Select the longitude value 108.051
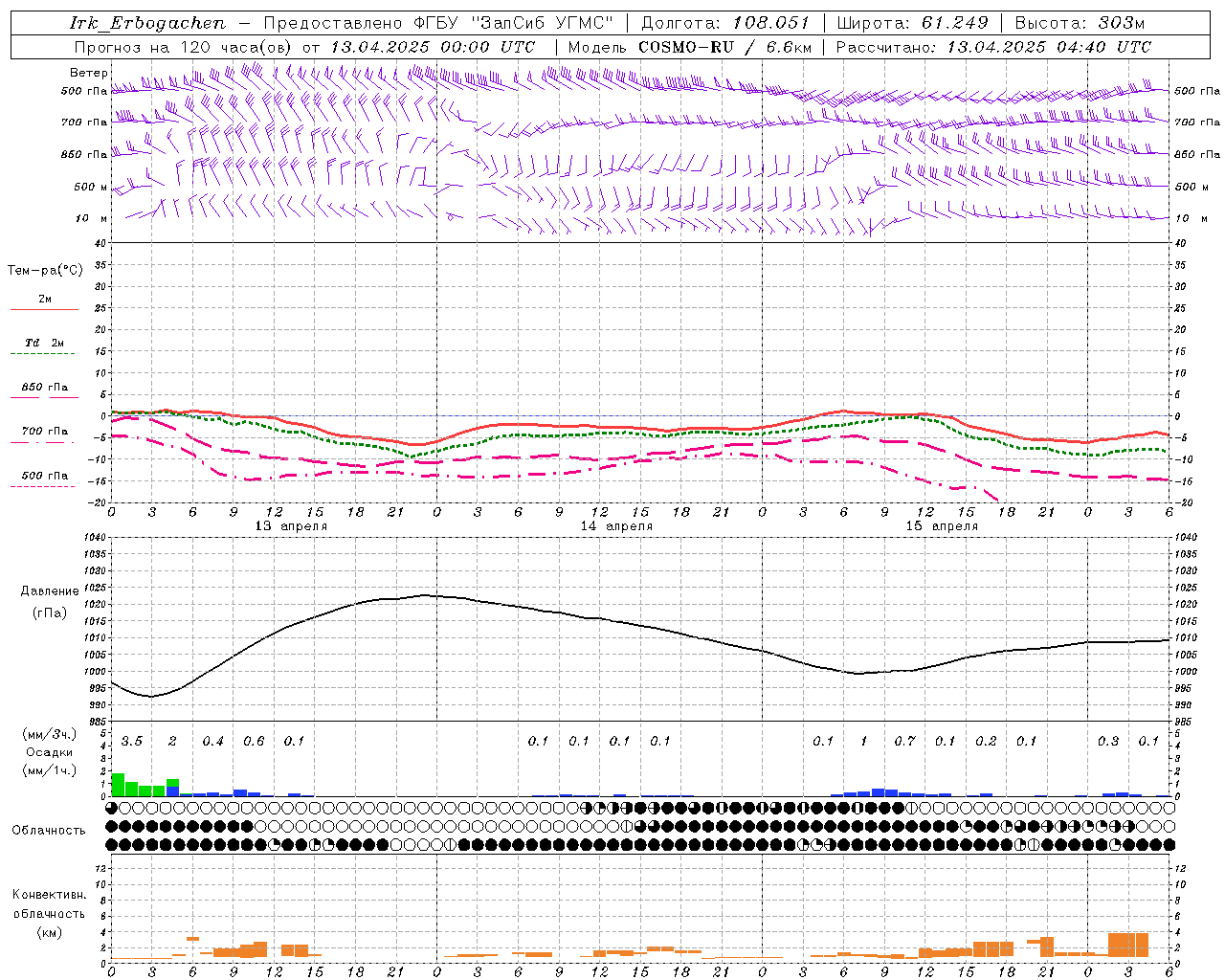 click(770, 23)
